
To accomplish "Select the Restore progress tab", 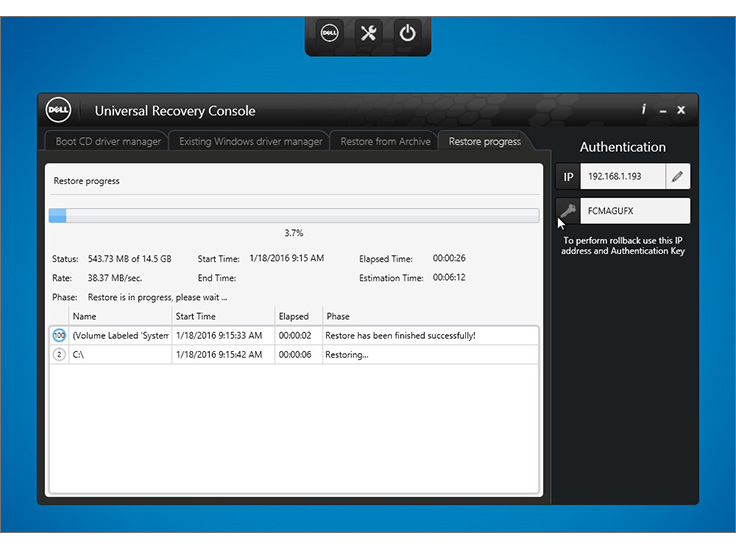I will click(484, 141).
